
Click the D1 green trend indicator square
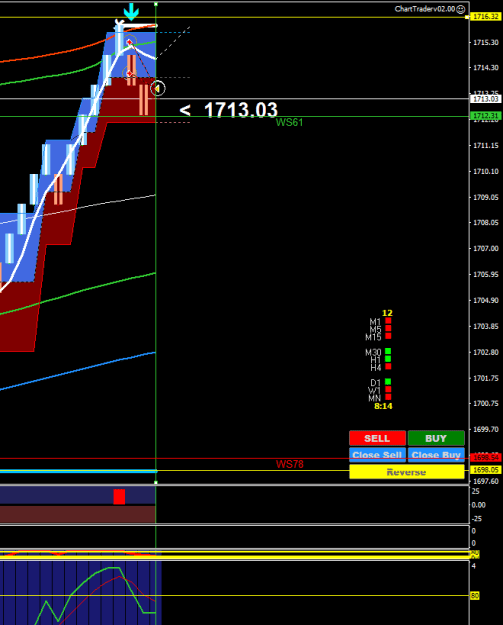[x=388, y=382]
